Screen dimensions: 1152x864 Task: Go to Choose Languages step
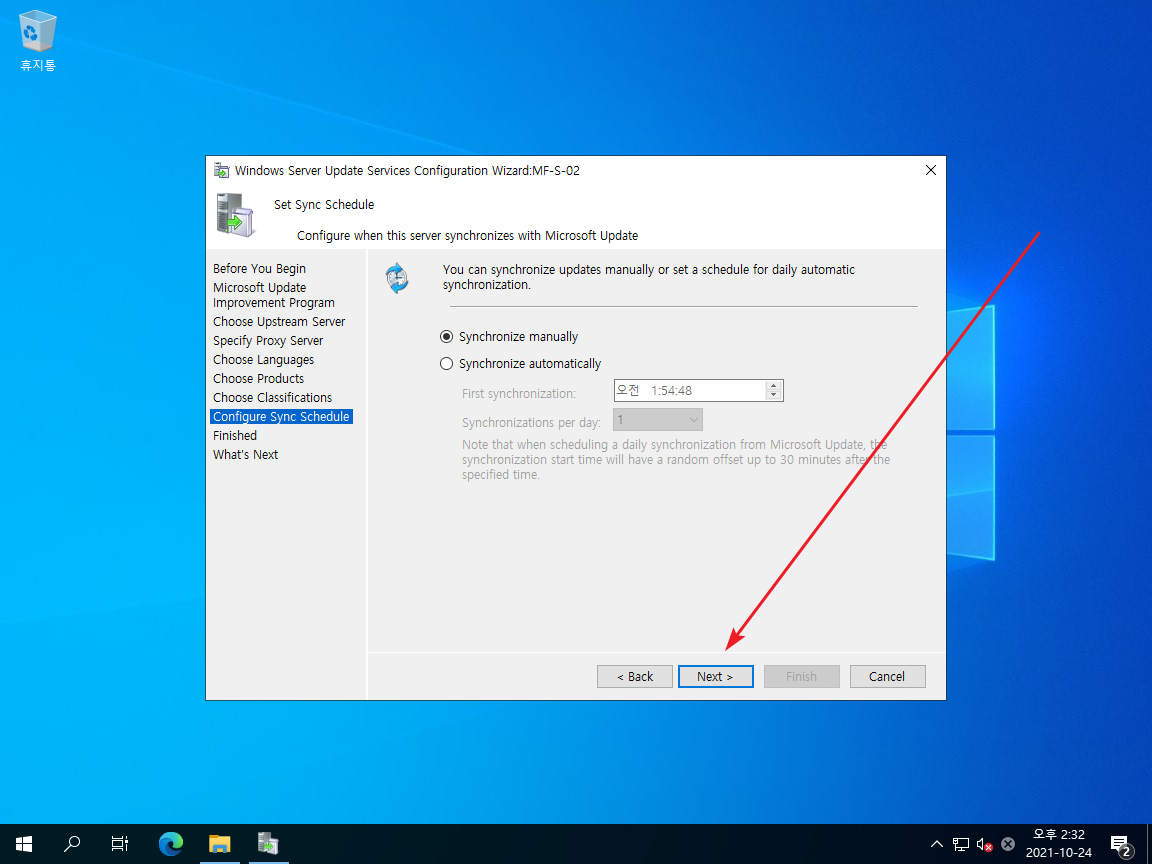tap(264, 360)
